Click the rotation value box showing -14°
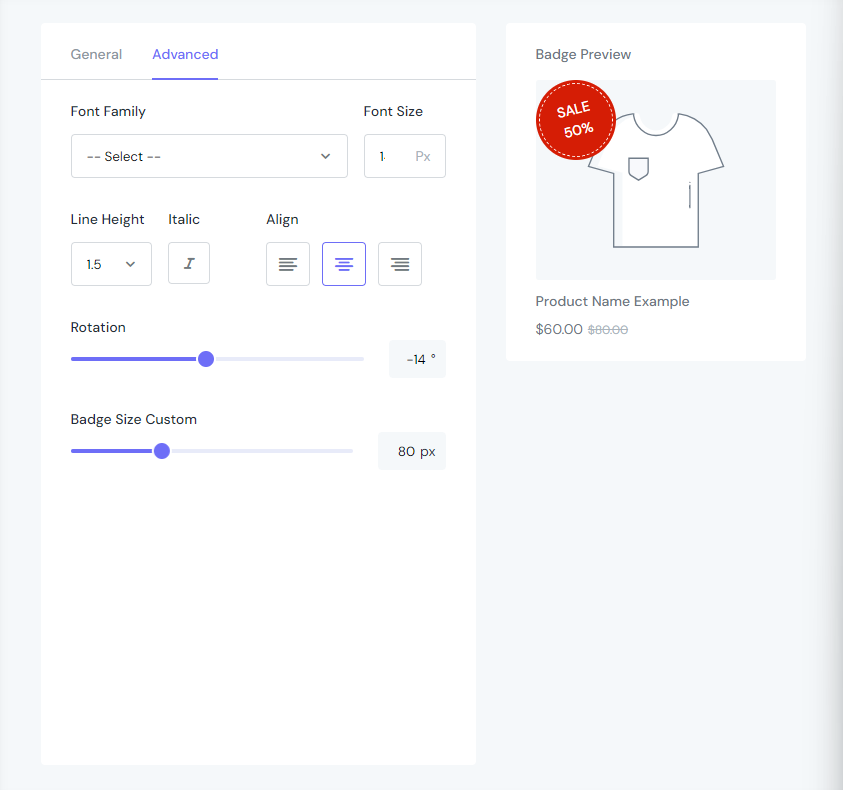 [x=417, y=359]
